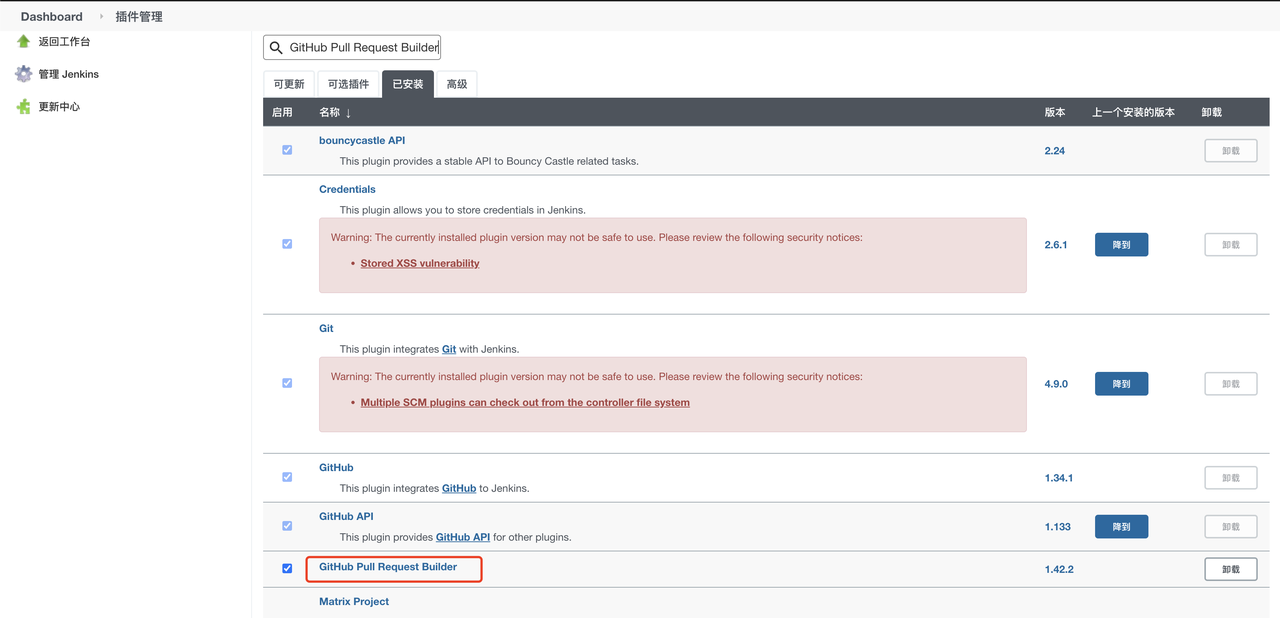Click the 插件管理 breadcrumb

[x=139, y=16]
